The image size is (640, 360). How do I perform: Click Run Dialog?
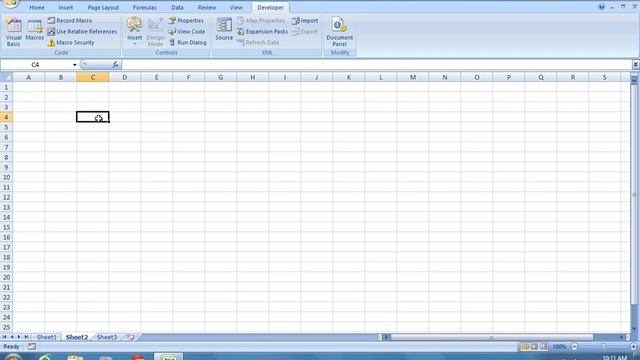pyautogui.click(x=188, y=42)
